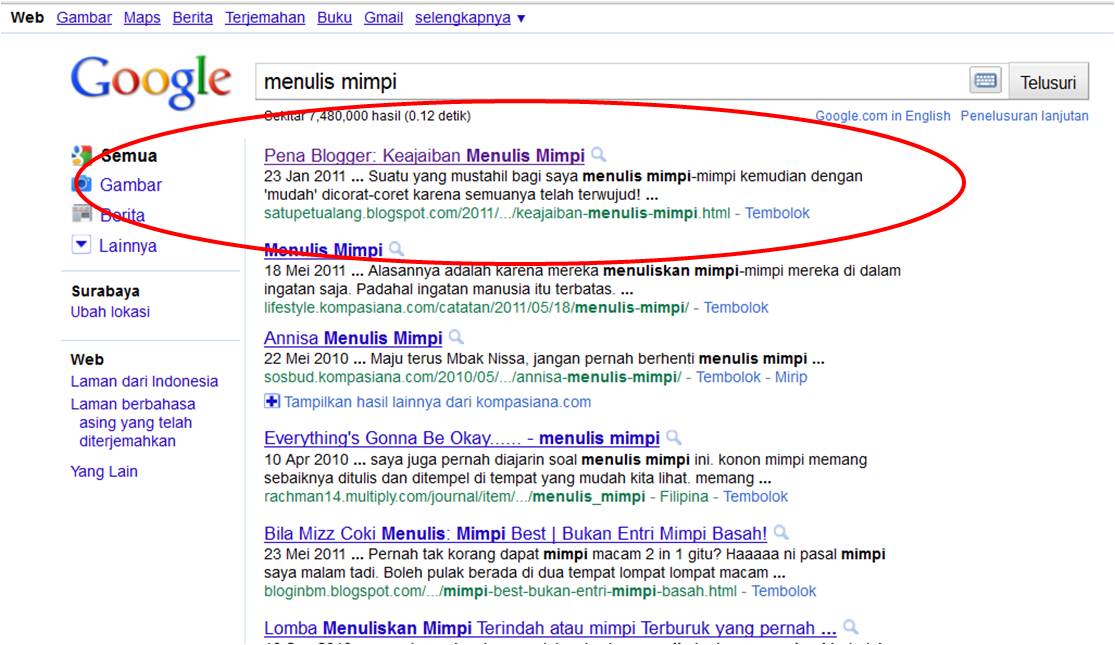Screen dimensions: 1115x645
Task: Select Semua filter in left sidebar
Action: pyautogui.click(x=129, y=156)
